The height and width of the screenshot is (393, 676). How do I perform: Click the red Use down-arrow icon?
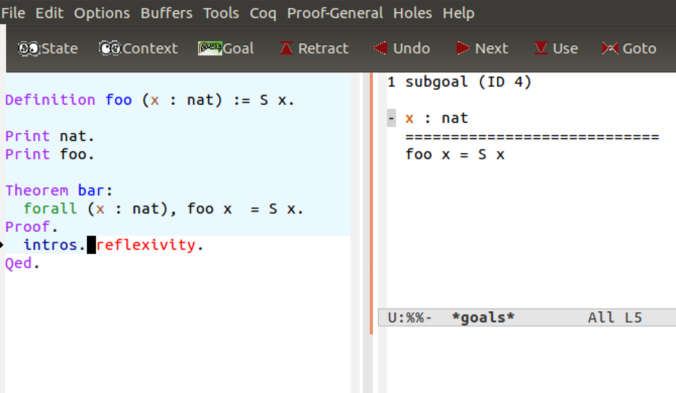541,48
